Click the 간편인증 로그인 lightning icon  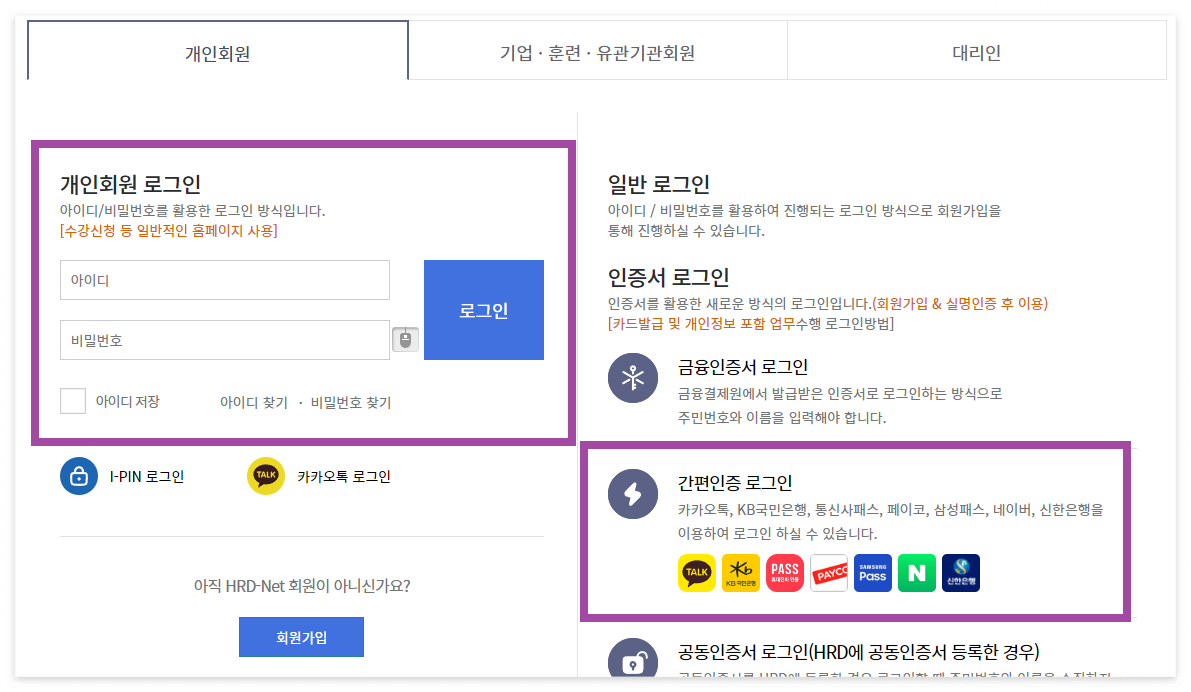[632, 494]
